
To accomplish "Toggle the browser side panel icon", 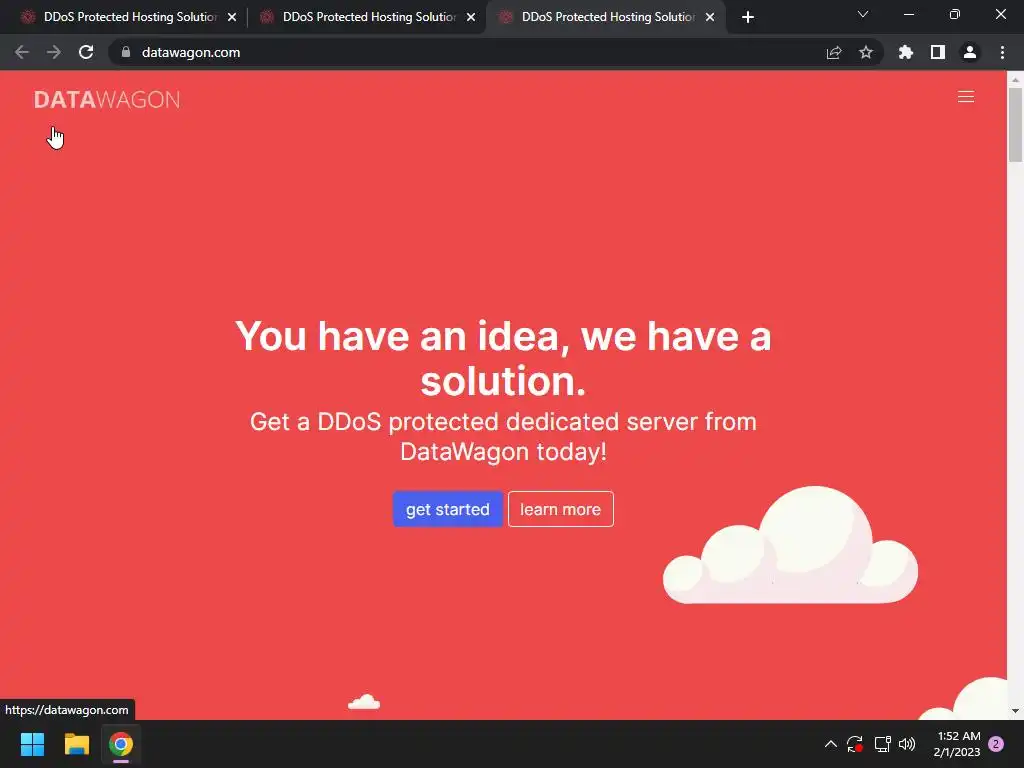I will [938, 52].
